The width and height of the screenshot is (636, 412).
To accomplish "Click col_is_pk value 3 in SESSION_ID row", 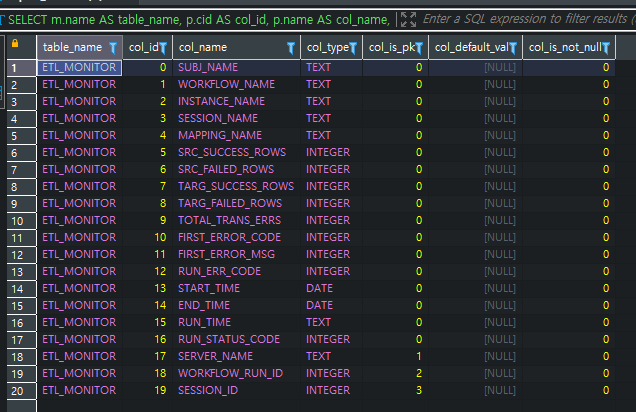I will pyautogui.click(x=395, y=391).
